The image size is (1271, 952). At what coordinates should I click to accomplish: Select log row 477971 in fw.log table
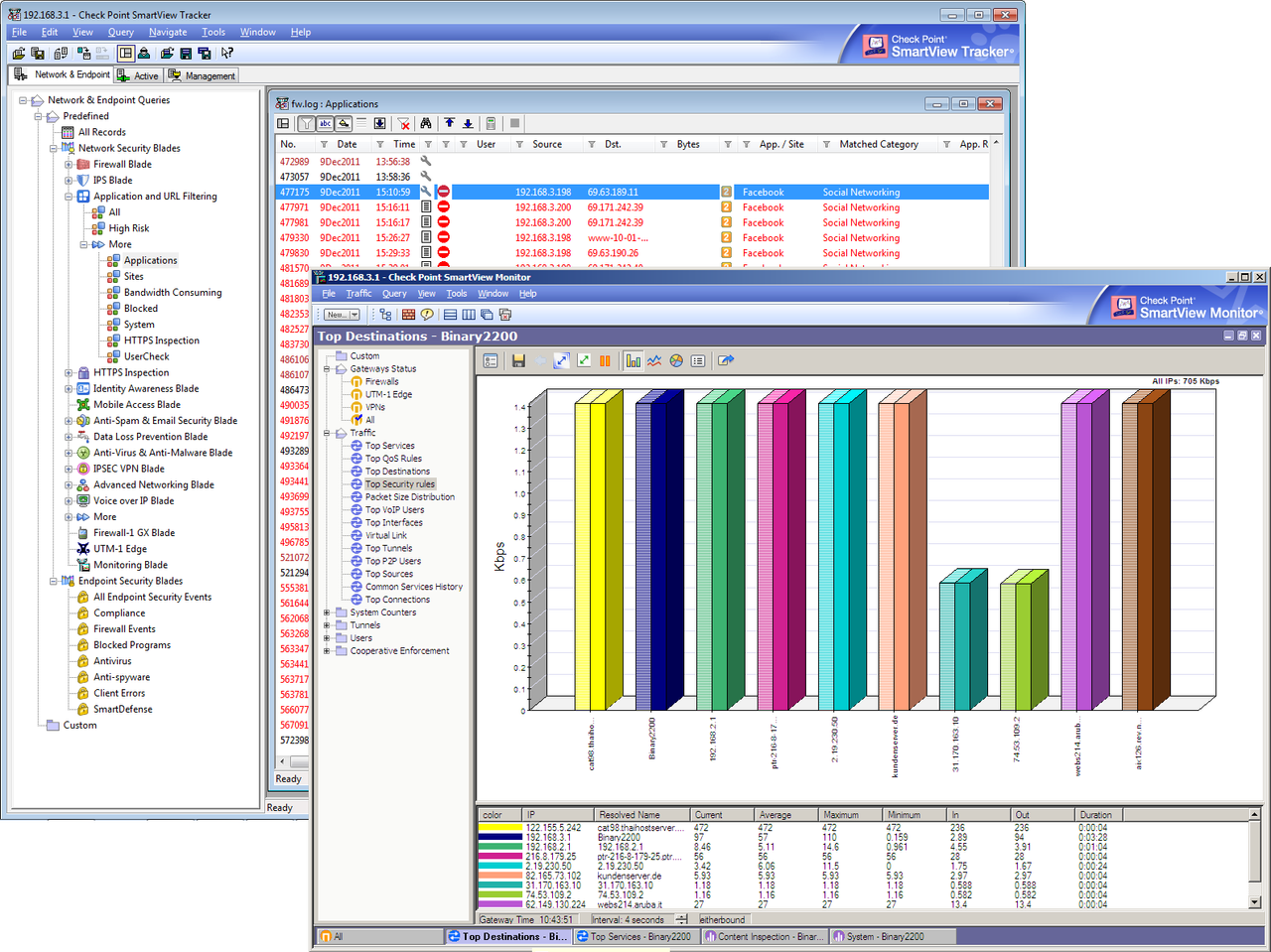pos(632,207)
